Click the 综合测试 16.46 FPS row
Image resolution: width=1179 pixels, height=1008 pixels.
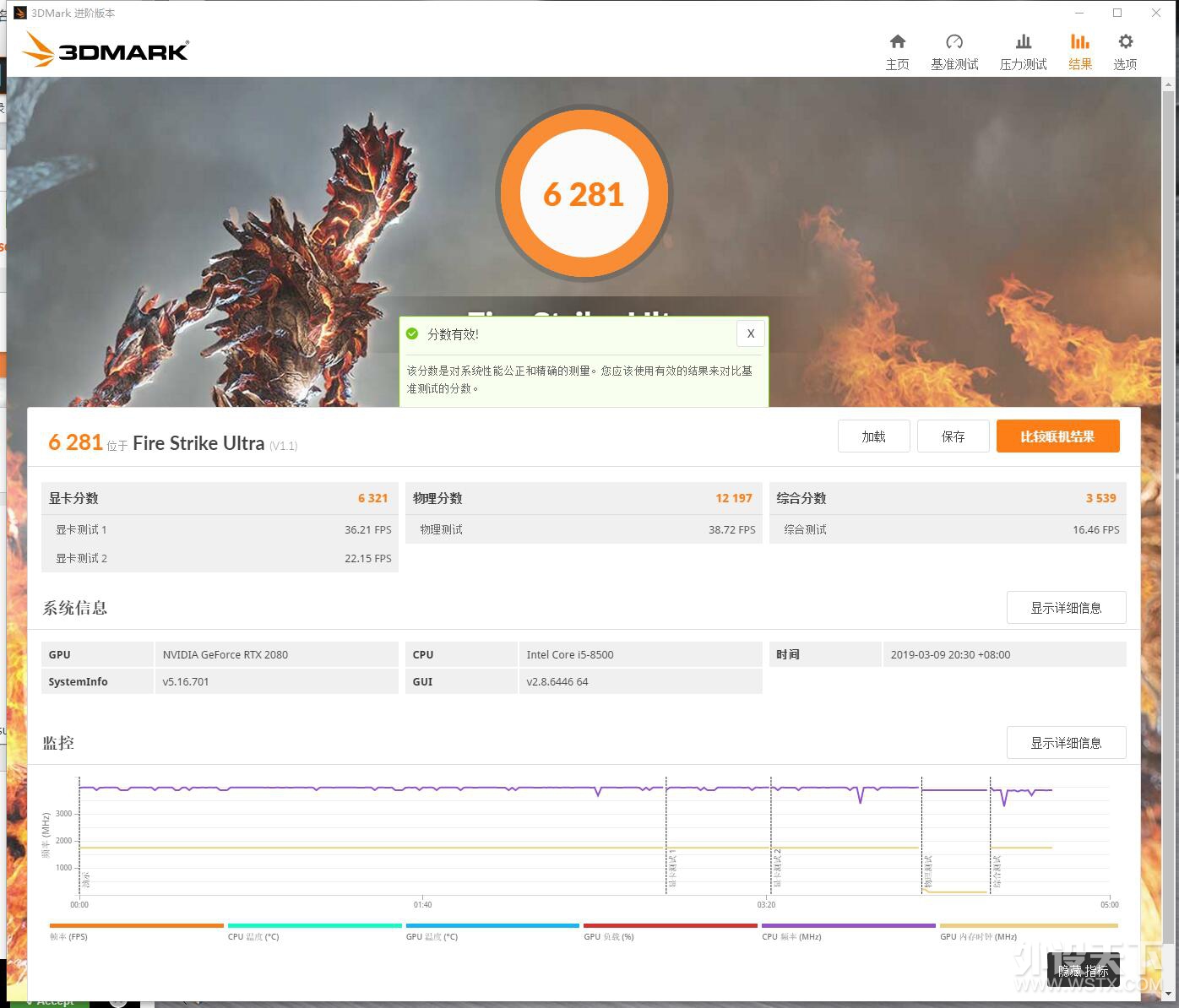[x=948, y=529]
